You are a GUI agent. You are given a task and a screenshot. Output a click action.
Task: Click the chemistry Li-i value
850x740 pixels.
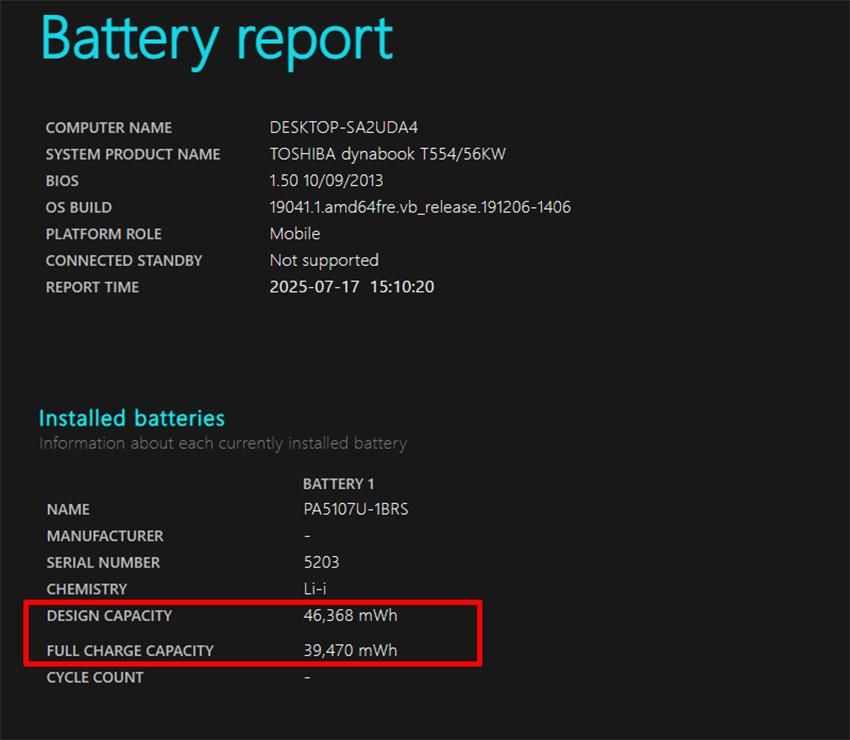coord(315,589)
